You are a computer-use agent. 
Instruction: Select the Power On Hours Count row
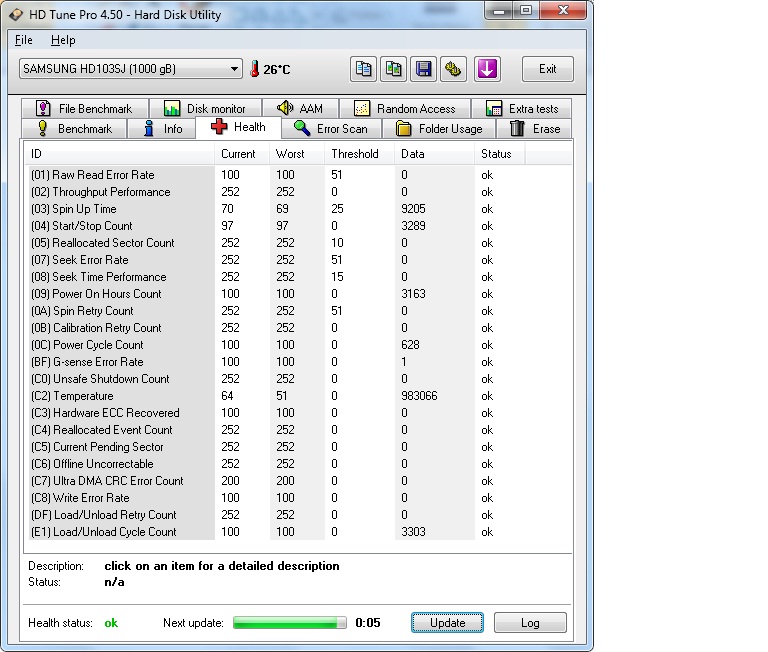point(276,294)
